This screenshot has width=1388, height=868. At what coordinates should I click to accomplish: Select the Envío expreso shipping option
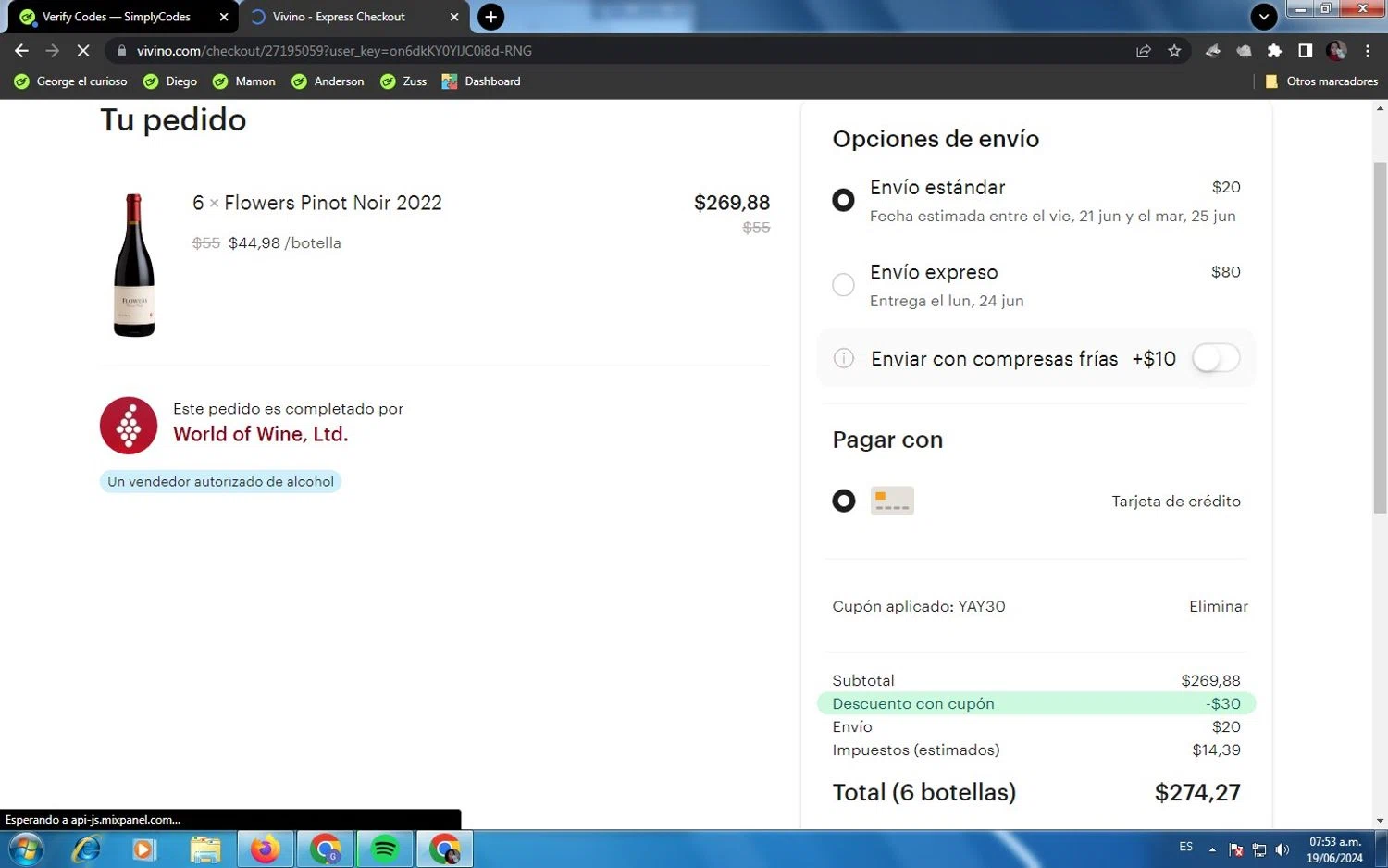point(843,284)
